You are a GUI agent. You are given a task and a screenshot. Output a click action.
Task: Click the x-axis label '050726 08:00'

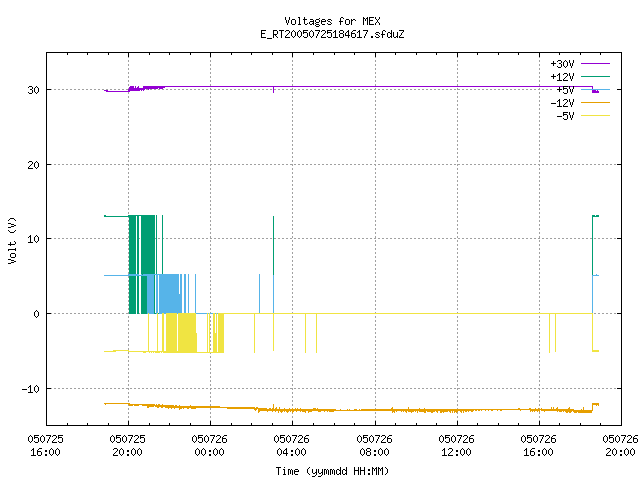pyautogui.click(x=374, y=446)
